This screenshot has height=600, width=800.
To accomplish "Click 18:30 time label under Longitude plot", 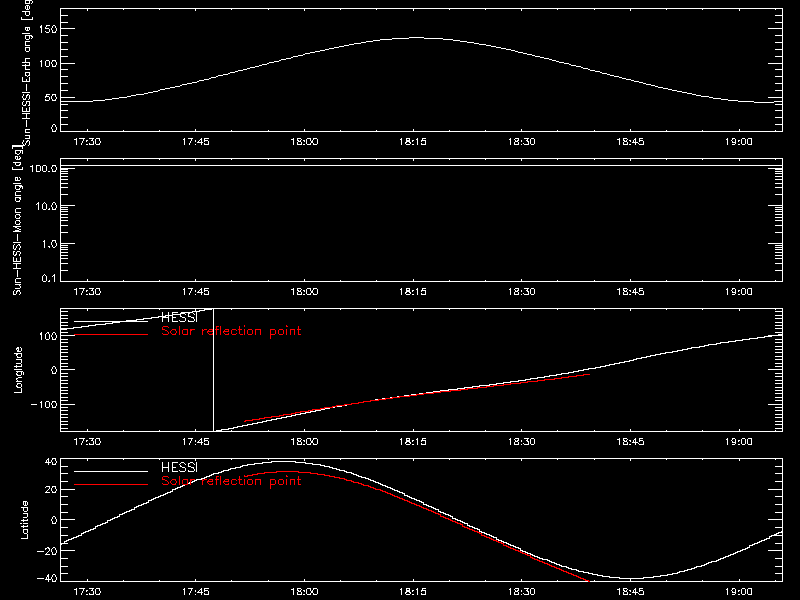I will [521, 442].
